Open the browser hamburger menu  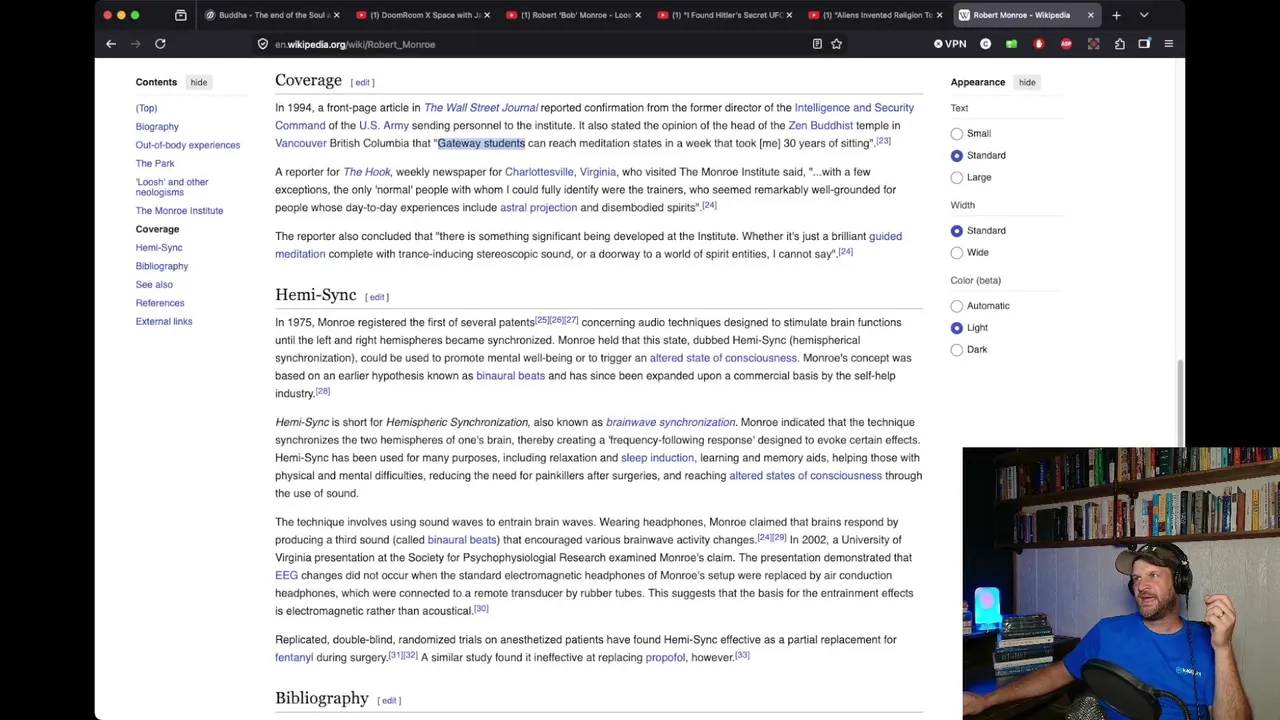[1168, 44]
